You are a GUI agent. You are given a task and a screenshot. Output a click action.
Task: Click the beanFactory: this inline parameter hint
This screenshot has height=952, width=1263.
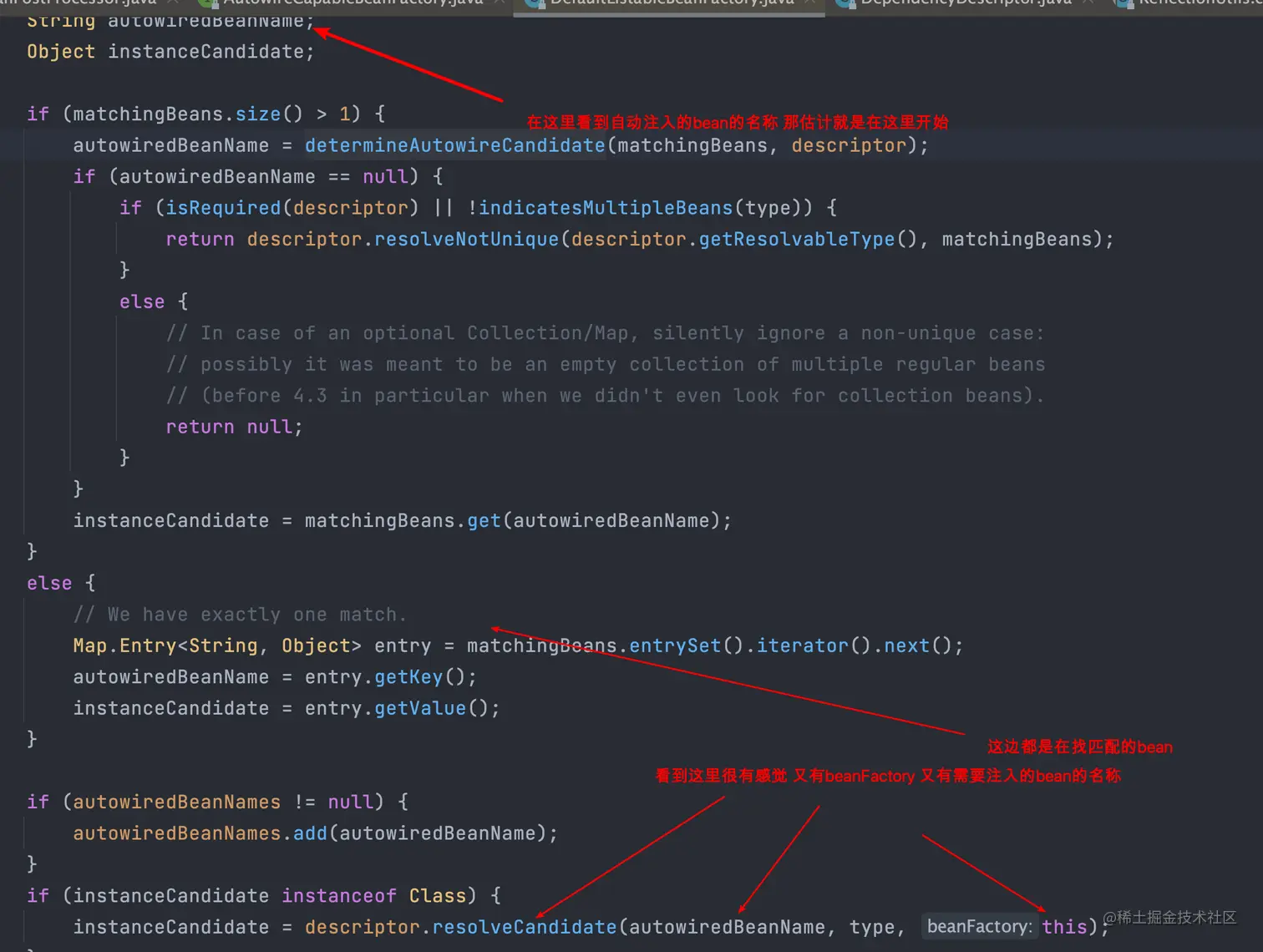coord(1012,926)
